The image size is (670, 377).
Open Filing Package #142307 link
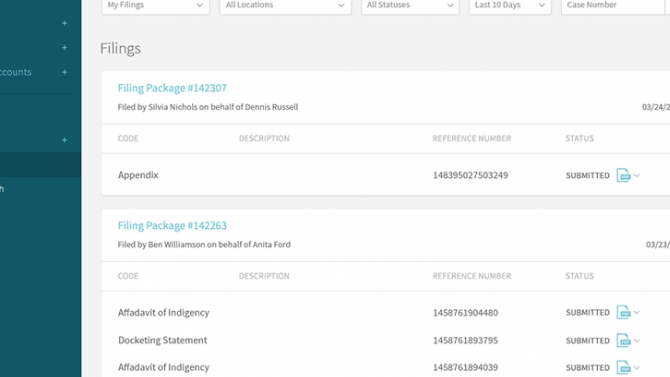[x=172, y=88]
